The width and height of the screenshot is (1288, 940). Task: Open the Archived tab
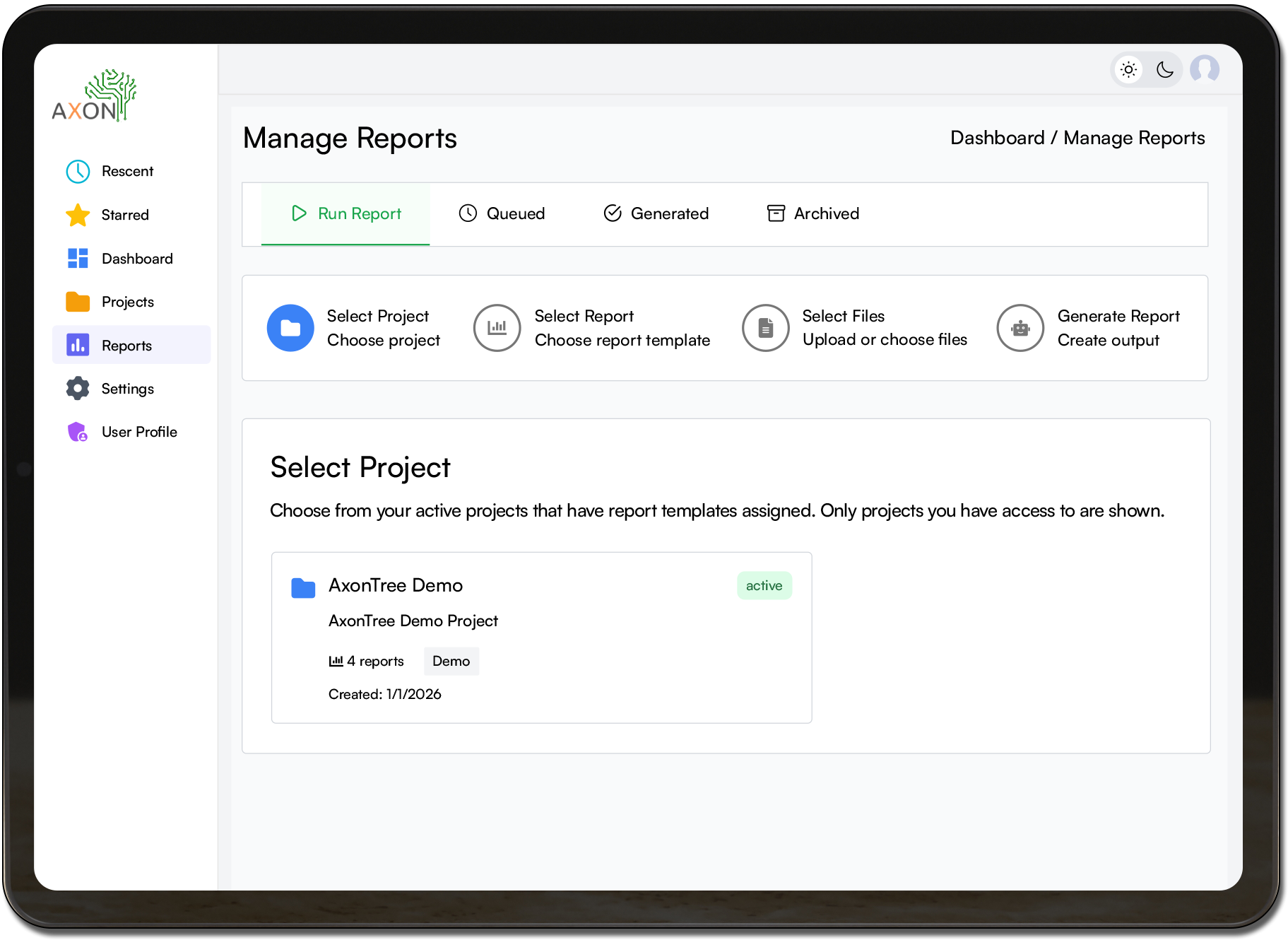point(813,213)
